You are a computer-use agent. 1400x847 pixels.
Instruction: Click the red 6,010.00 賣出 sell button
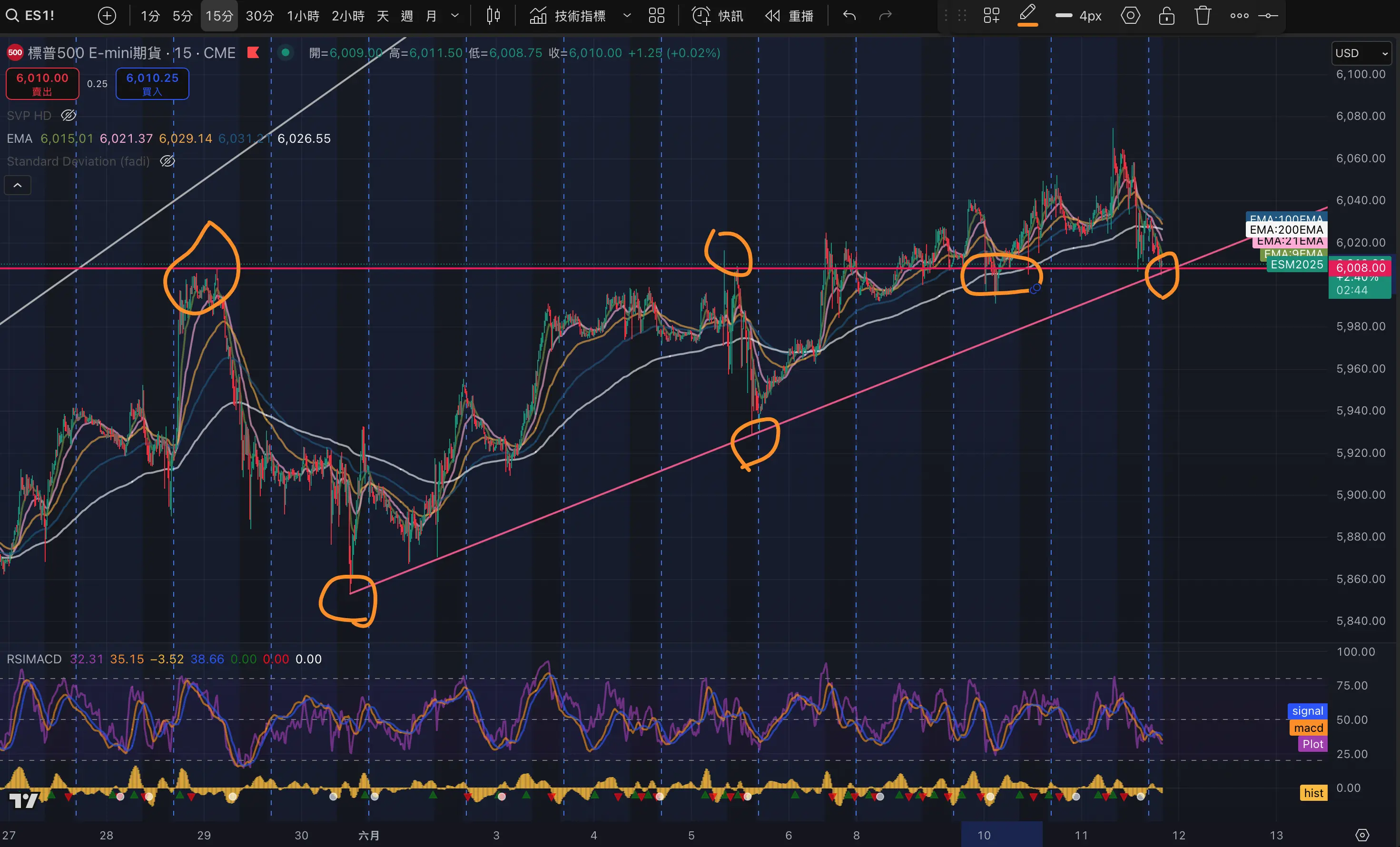coord(43,83)
